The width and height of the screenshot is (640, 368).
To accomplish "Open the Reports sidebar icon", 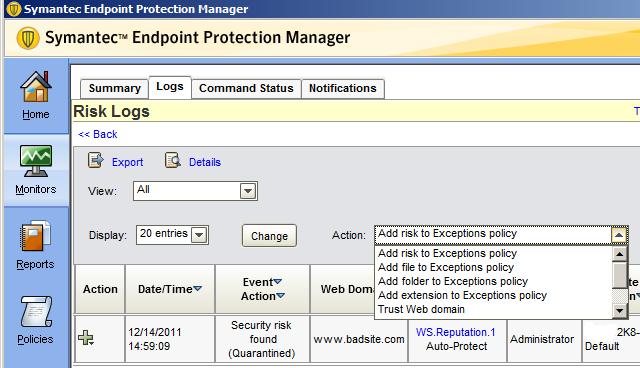I will (36, 236).
